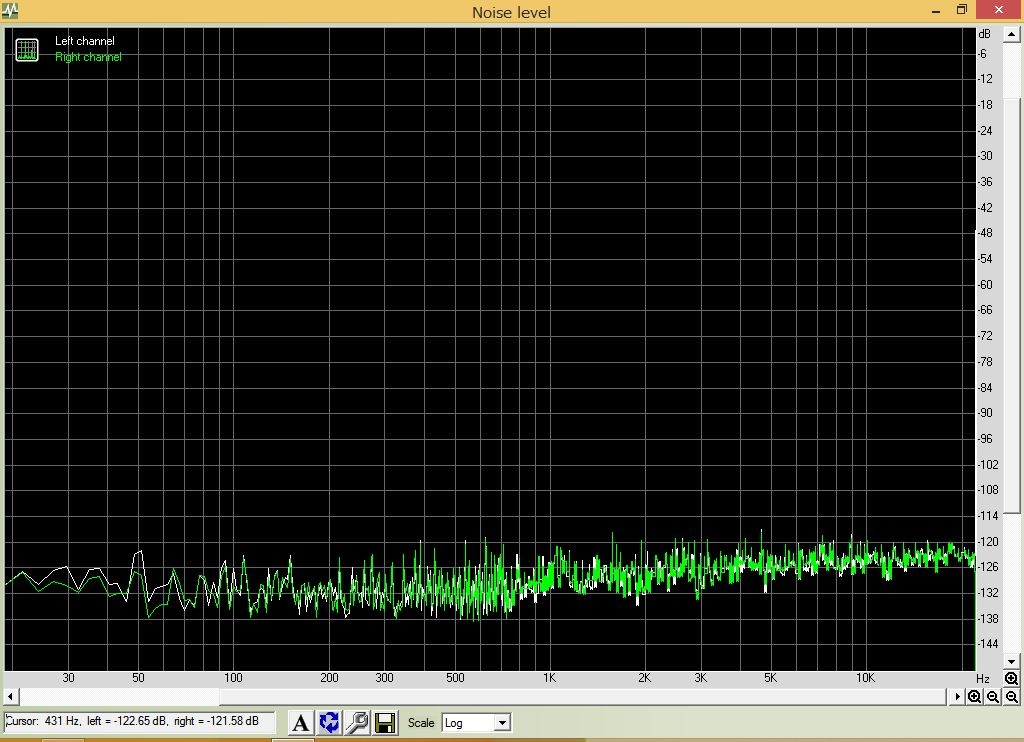
Task: Zoom in horizontally with the plus magnifier beside the scrollbar
Action: [x=974, y=697]
